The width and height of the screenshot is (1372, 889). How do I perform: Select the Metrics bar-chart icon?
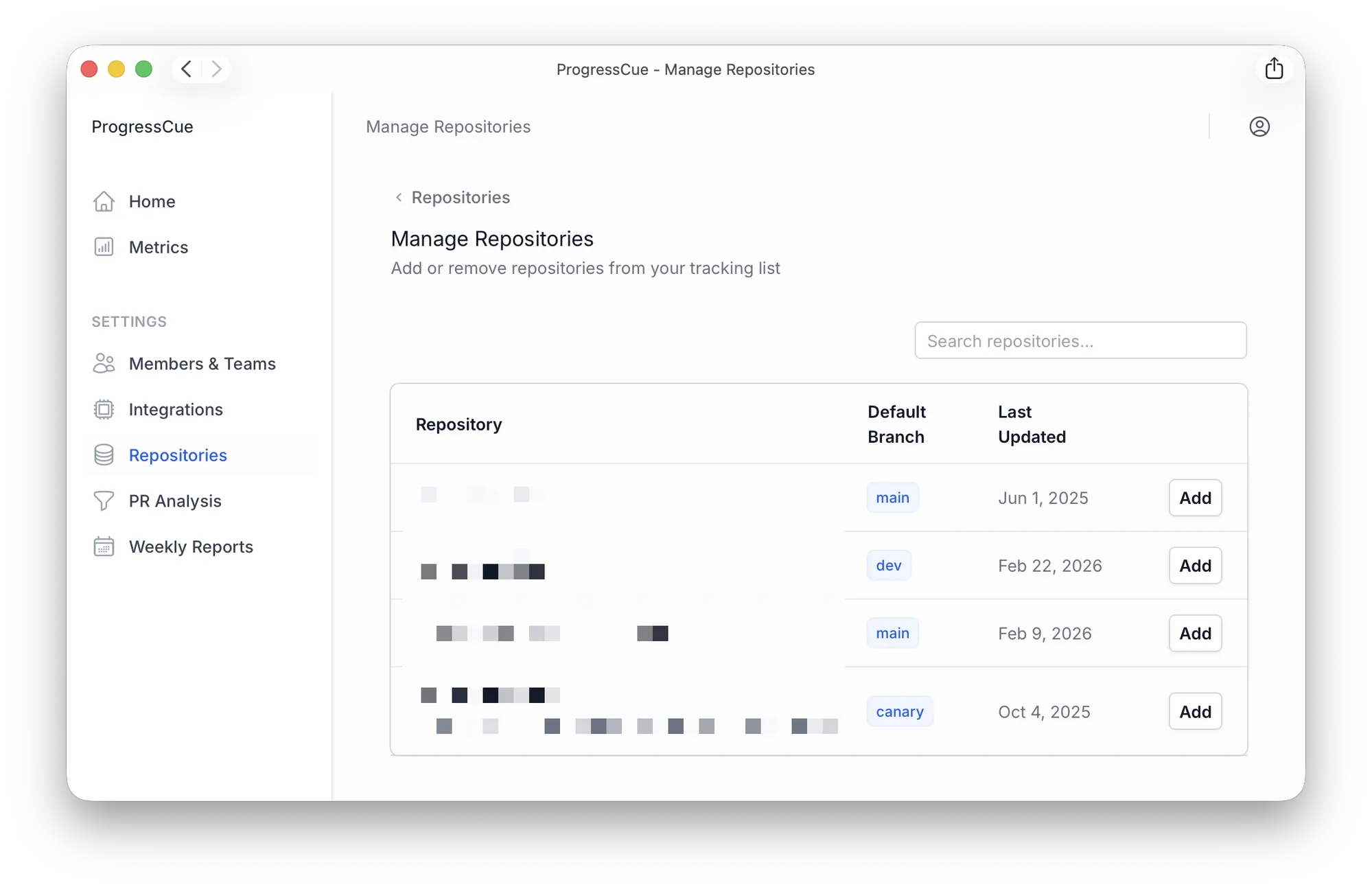103,246
